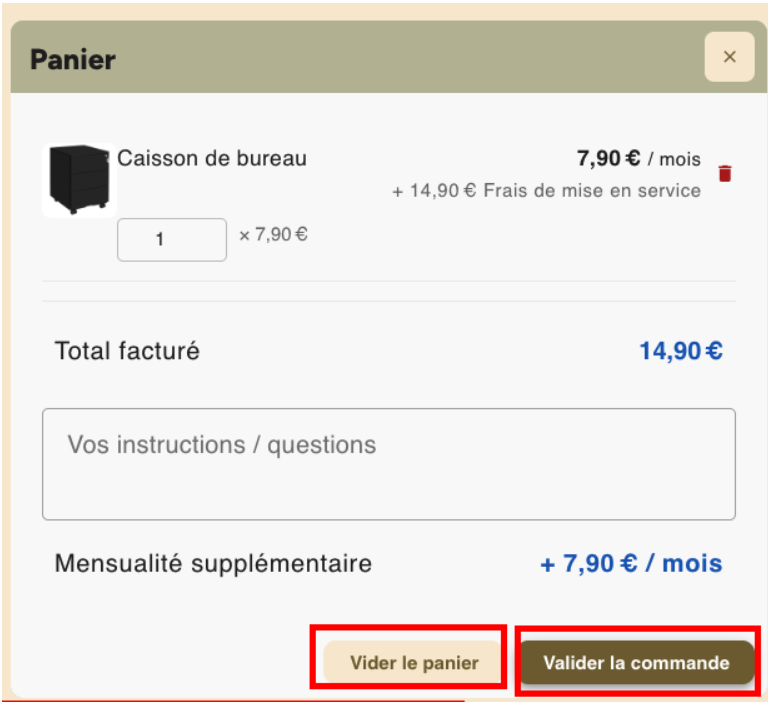This screenshot has height=702, width=768.
Task: Click the instructions / questions text area
Action: (388, 464)
